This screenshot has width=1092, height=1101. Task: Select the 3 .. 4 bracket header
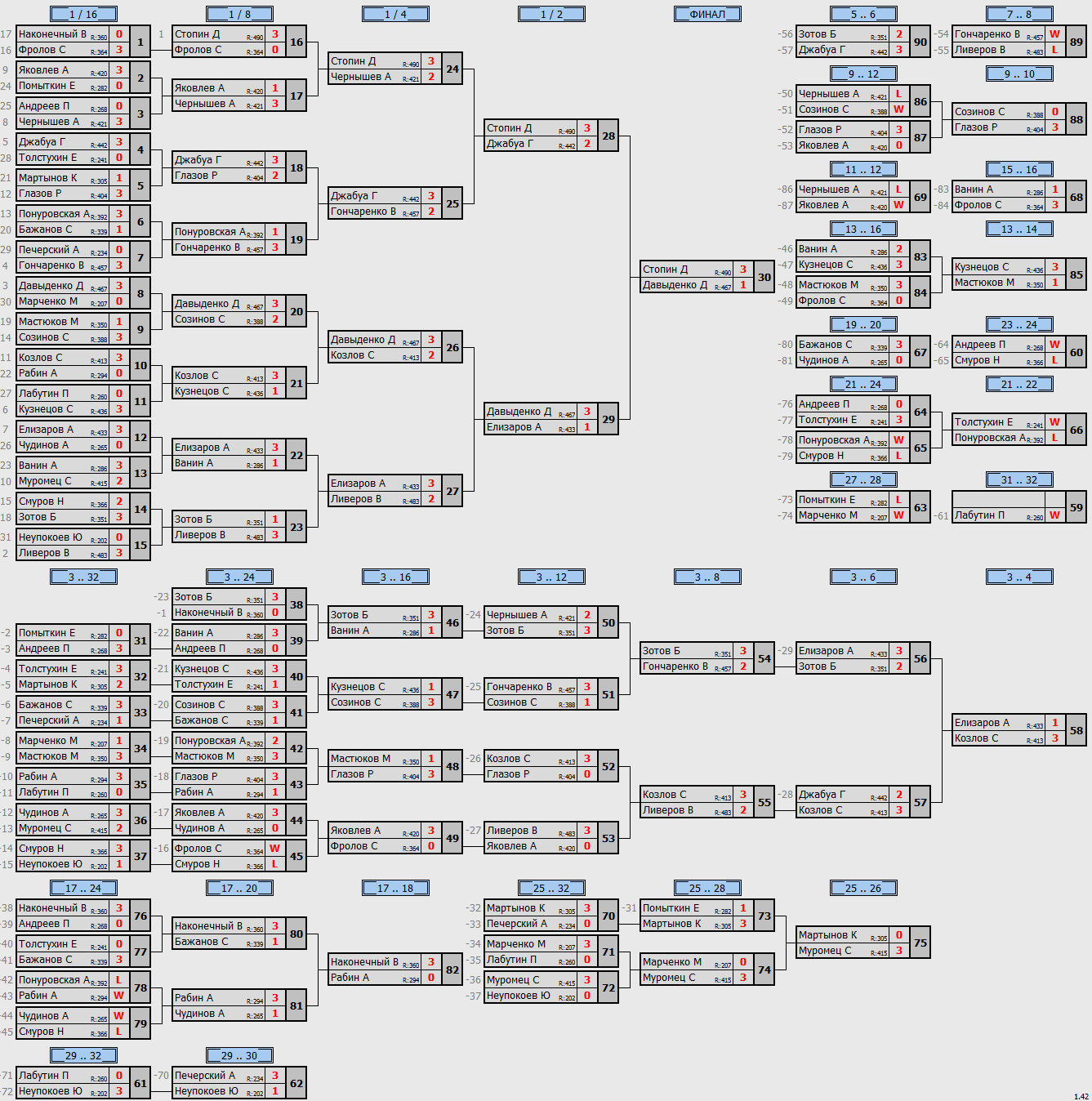pos(1019,577)
